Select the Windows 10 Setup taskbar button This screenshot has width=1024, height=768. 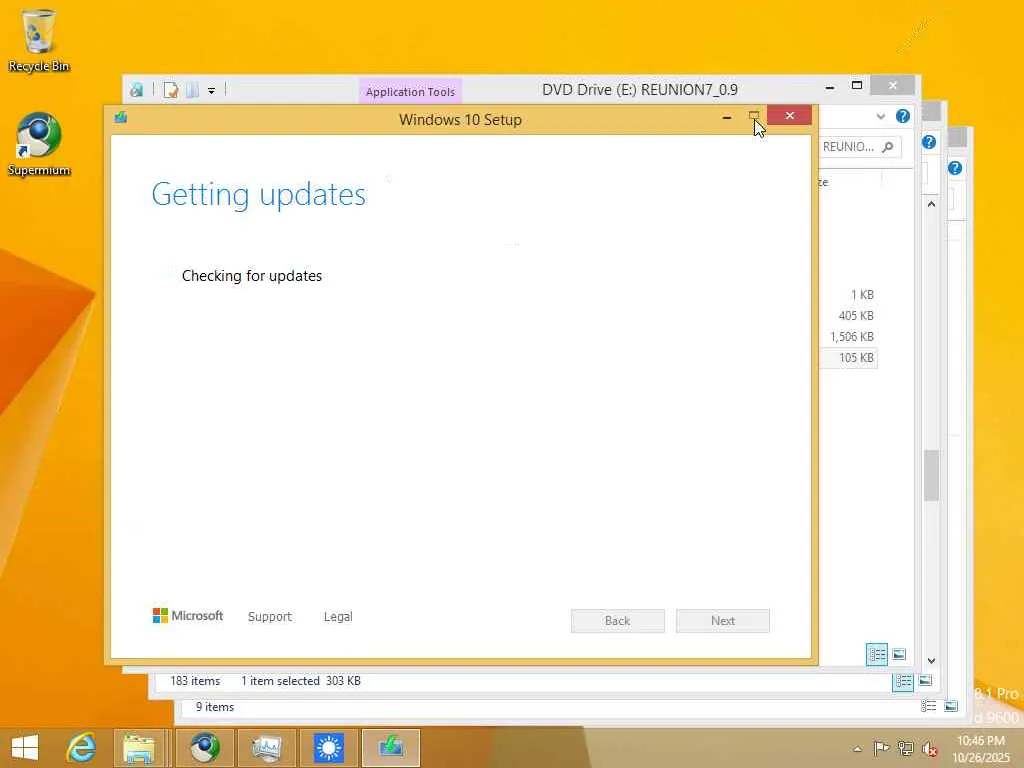[391, 748]
